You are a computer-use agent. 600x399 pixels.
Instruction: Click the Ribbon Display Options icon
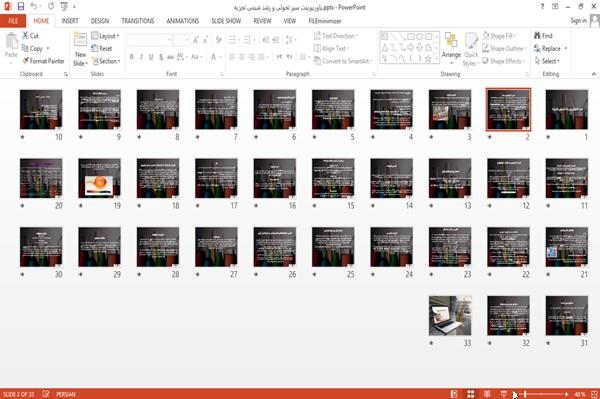click(555, 7)
